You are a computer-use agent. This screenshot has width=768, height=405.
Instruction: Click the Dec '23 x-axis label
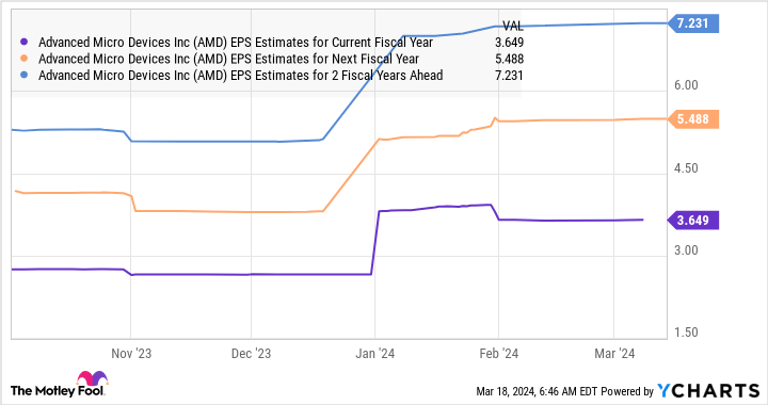click(252, 353)
